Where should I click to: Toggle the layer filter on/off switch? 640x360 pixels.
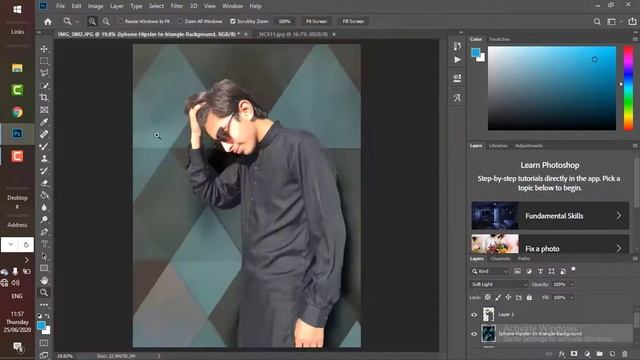coord(573,269)
